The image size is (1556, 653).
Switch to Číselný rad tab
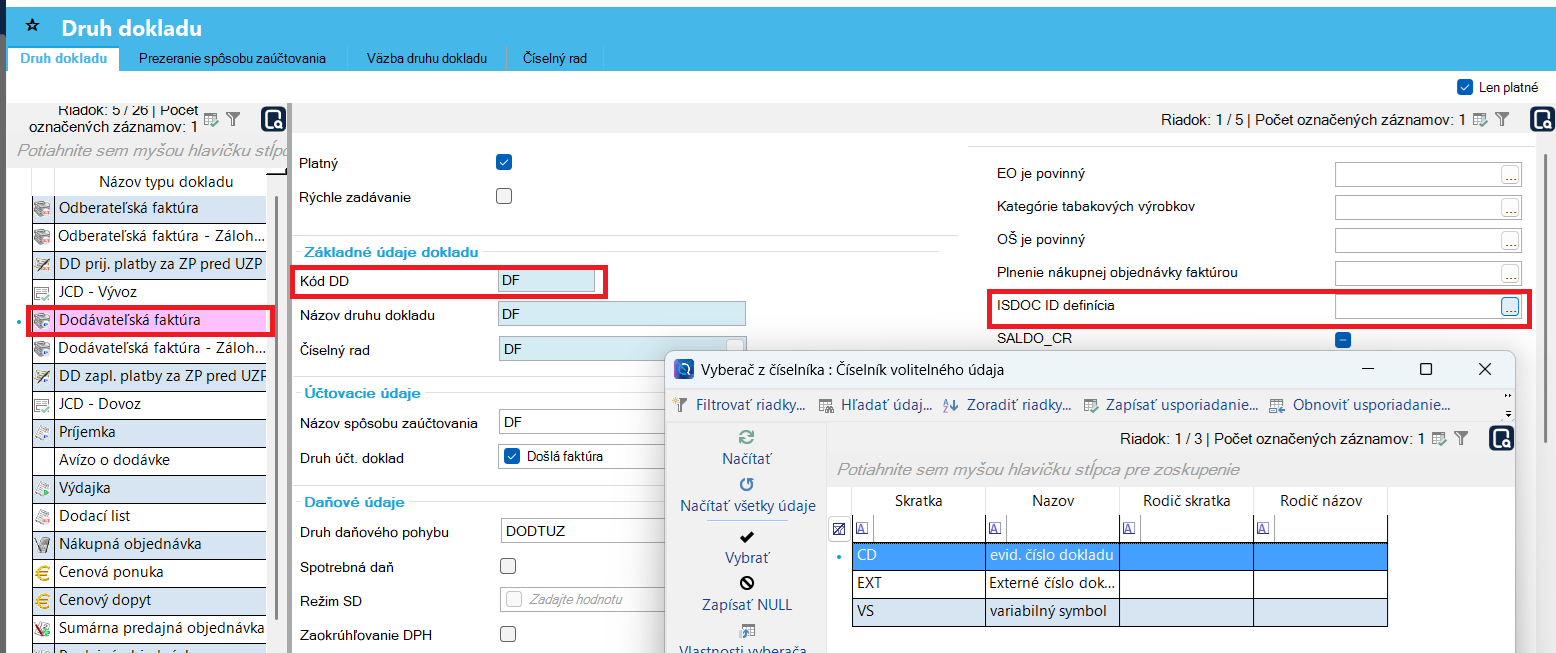click(x=554, y=58)
